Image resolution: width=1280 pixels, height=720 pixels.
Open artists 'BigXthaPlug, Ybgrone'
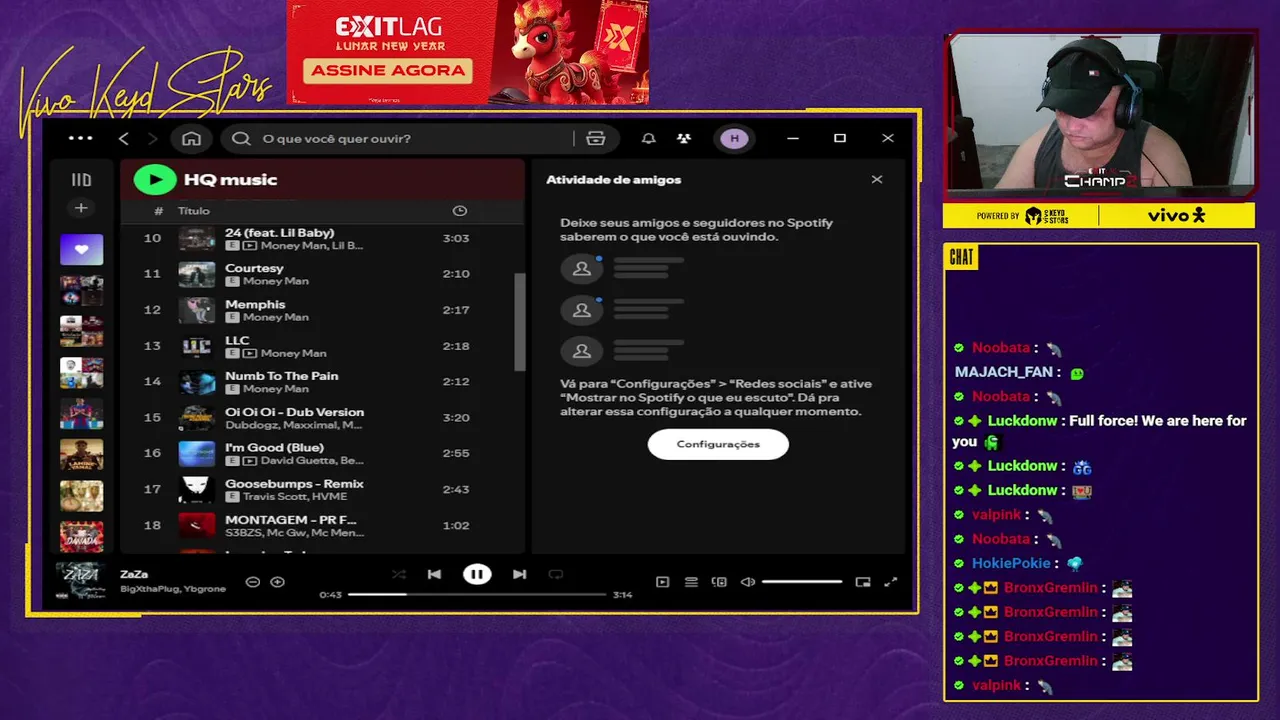click(x=173, y=589)
